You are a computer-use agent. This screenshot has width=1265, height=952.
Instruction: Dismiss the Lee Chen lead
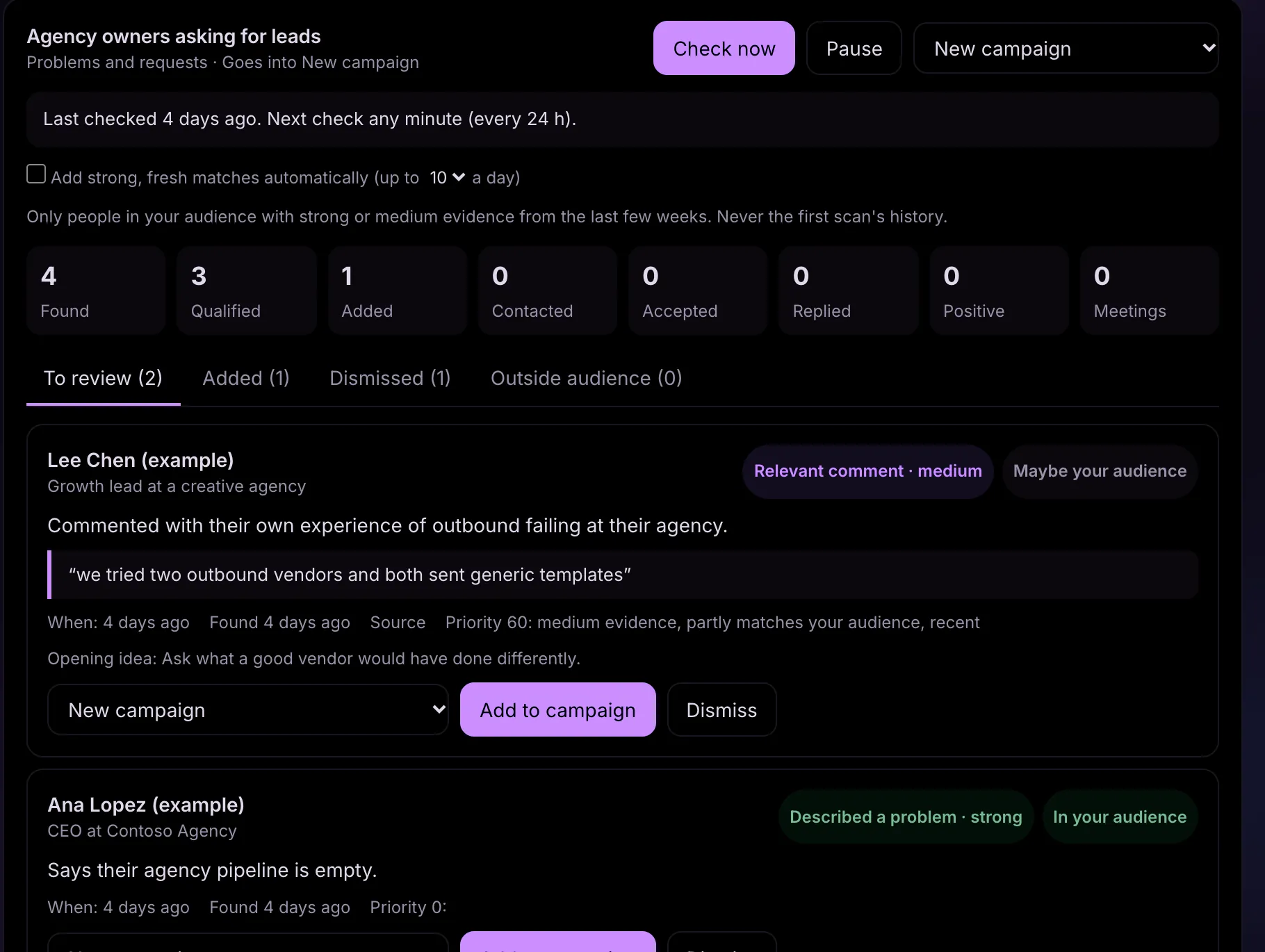(721, 709)
